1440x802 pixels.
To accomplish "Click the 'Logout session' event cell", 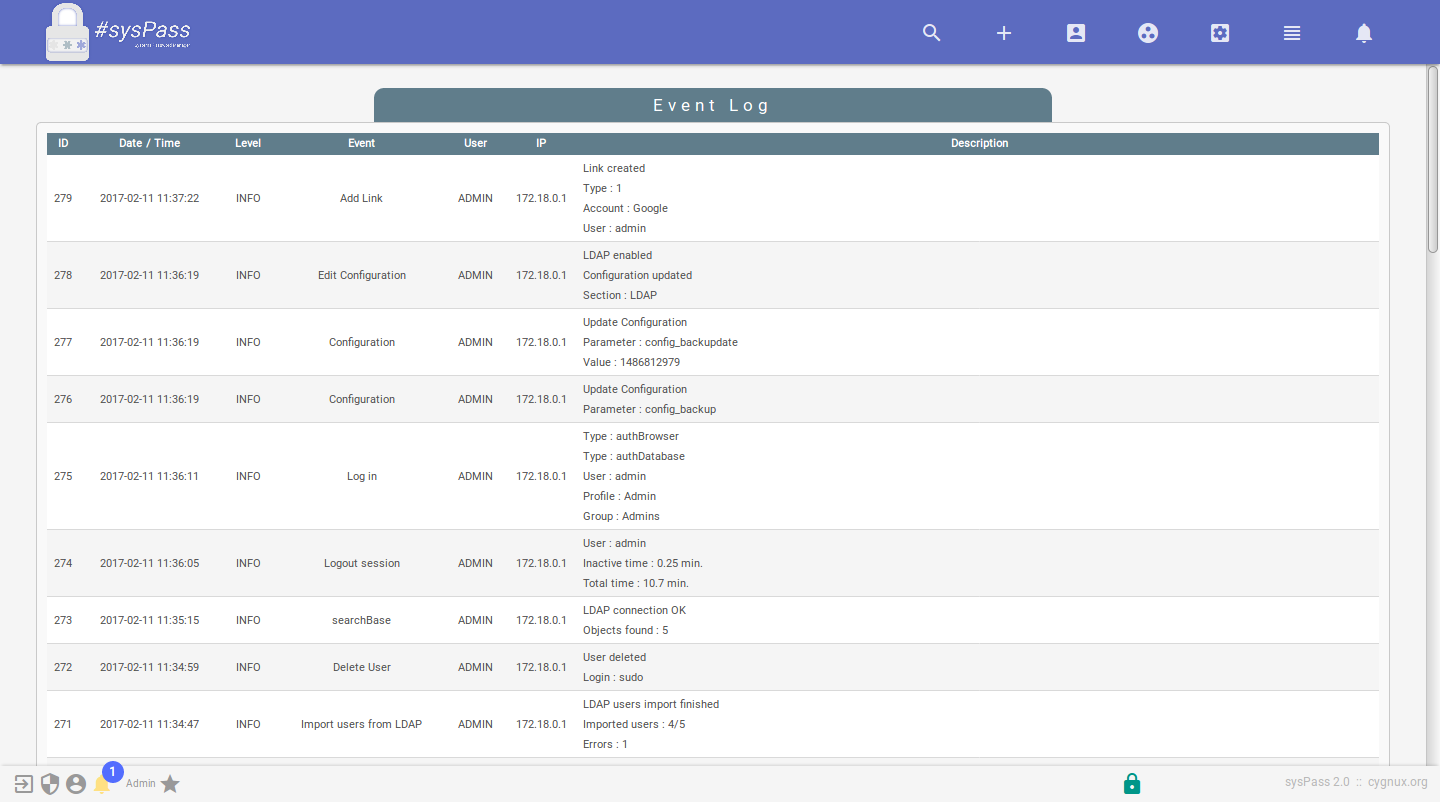I will click(362, 563).
